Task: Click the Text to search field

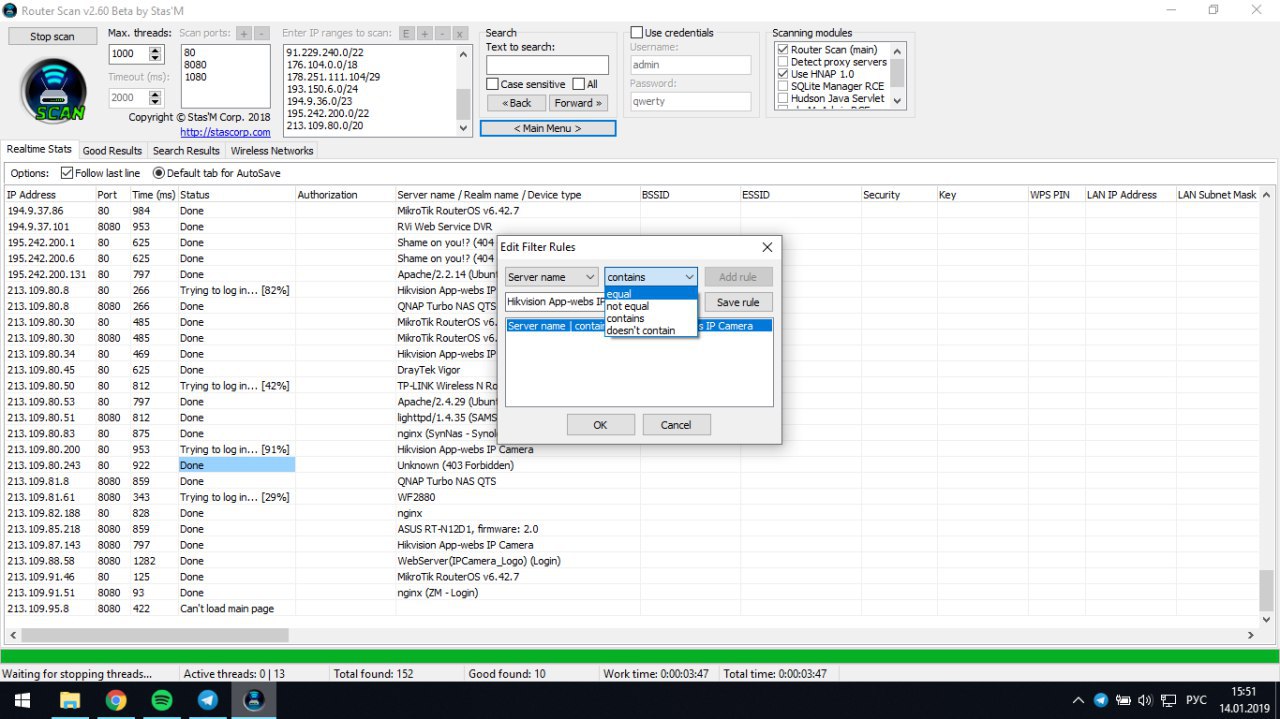Action: [x=547, y=65]
